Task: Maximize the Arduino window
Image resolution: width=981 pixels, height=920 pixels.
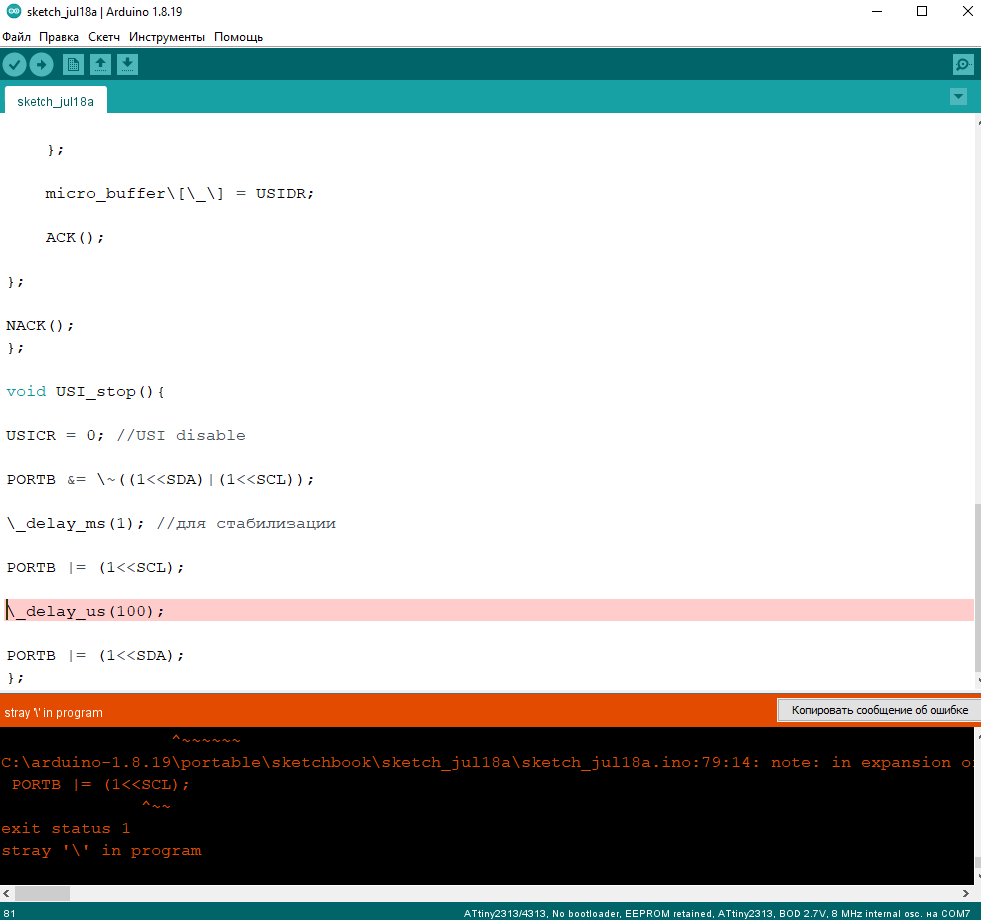Action: [x=922, y=11]
